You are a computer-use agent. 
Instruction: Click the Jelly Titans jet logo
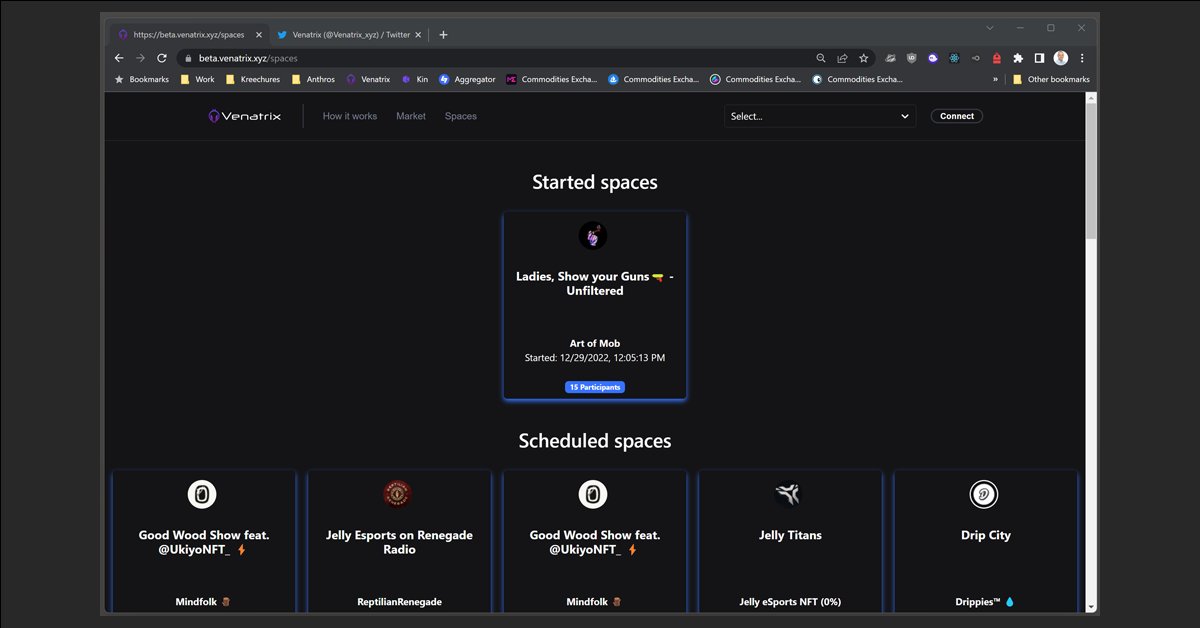point(788,494)
